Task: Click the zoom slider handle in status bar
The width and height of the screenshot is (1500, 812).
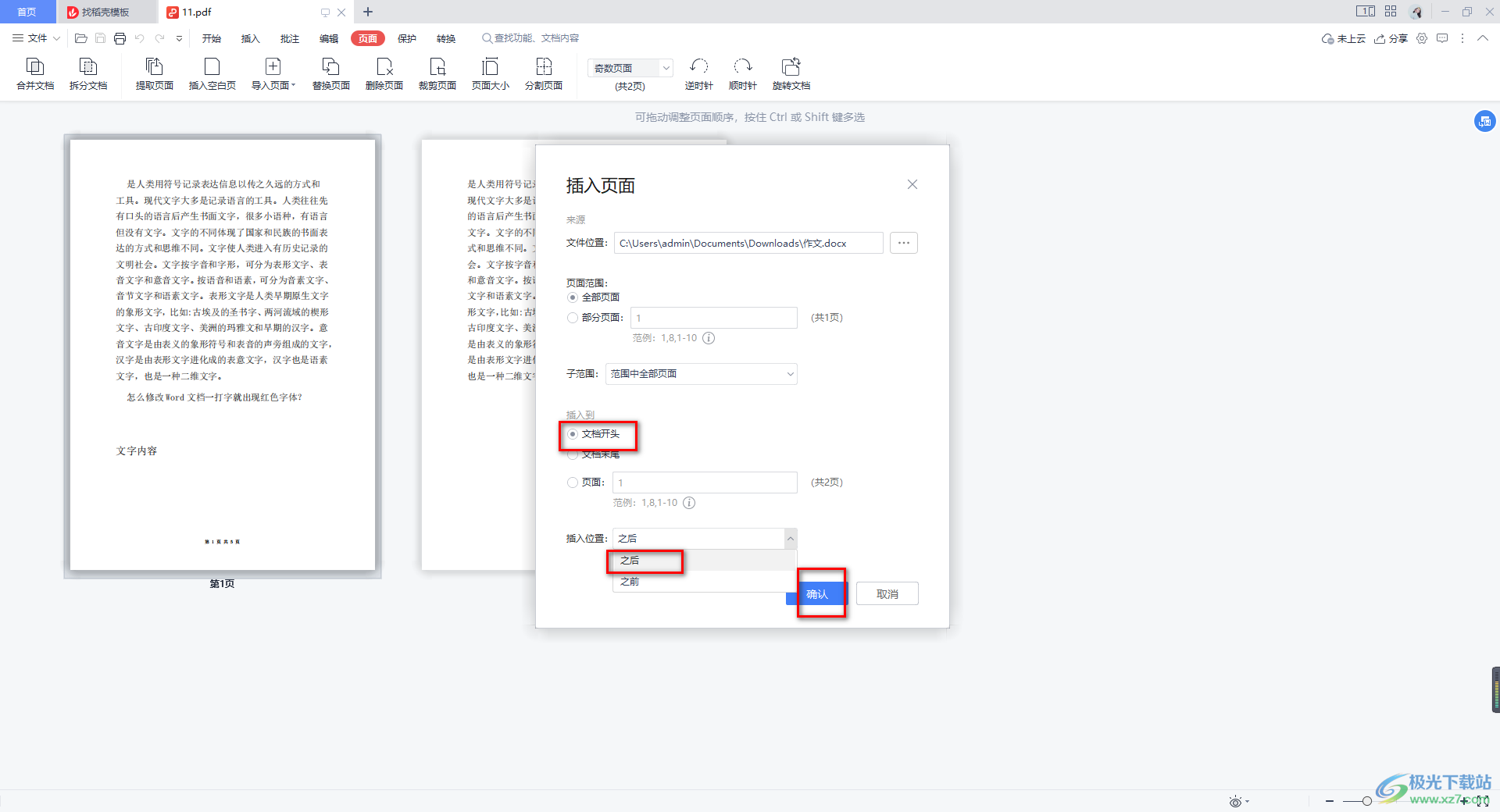Action: pos(1366,801)
